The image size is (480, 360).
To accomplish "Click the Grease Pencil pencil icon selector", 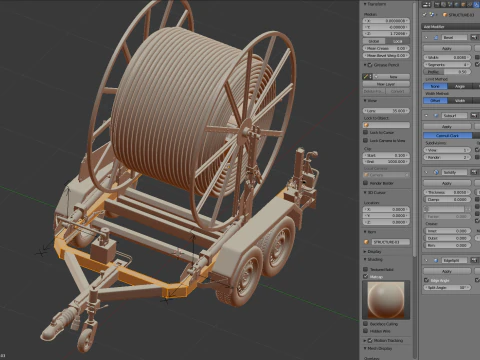I will point(367,77).
